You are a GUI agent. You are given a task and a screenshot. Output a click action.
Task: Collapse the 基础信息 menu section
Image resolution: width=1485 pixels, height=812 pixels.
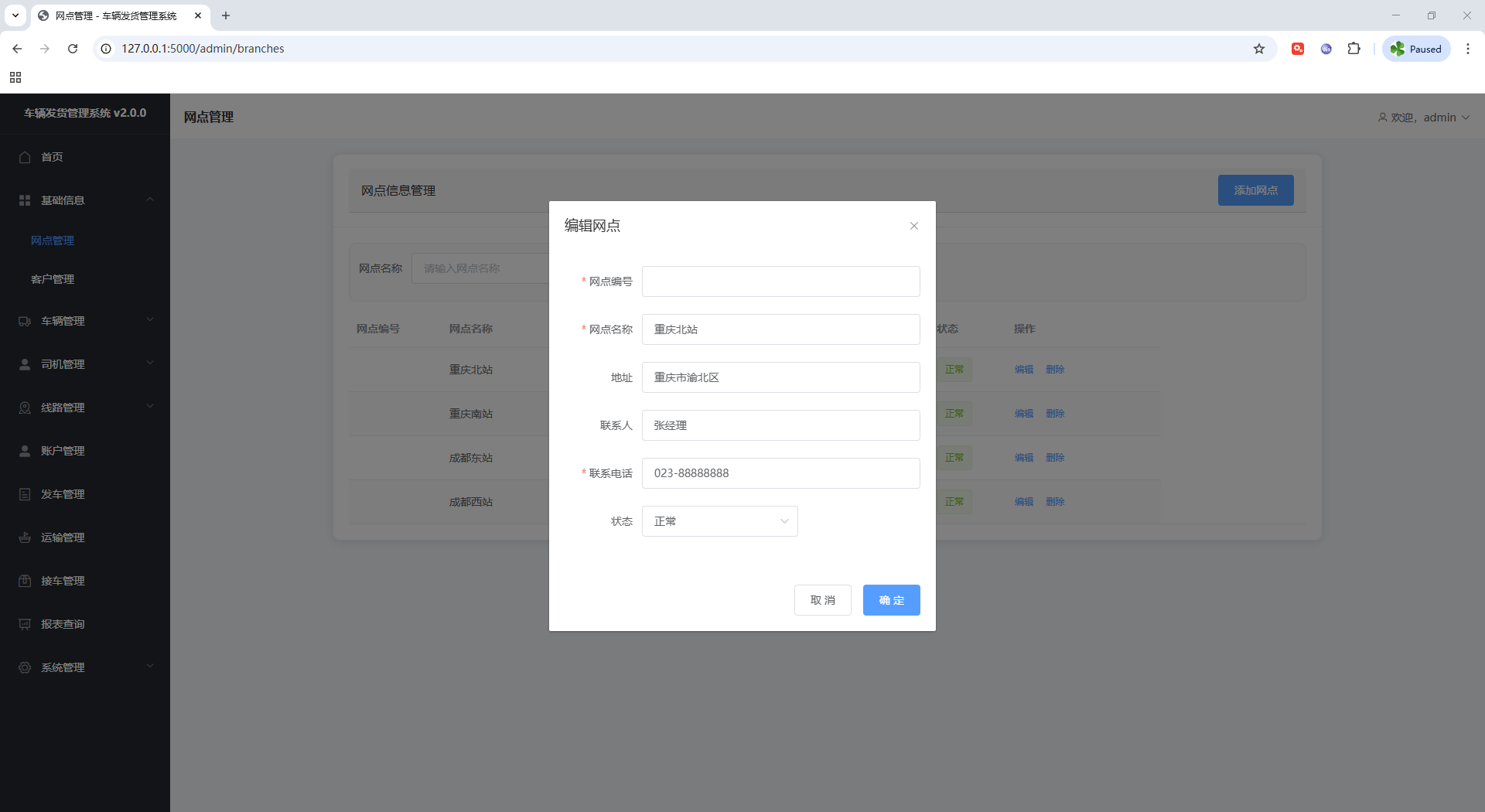[85, 200]
